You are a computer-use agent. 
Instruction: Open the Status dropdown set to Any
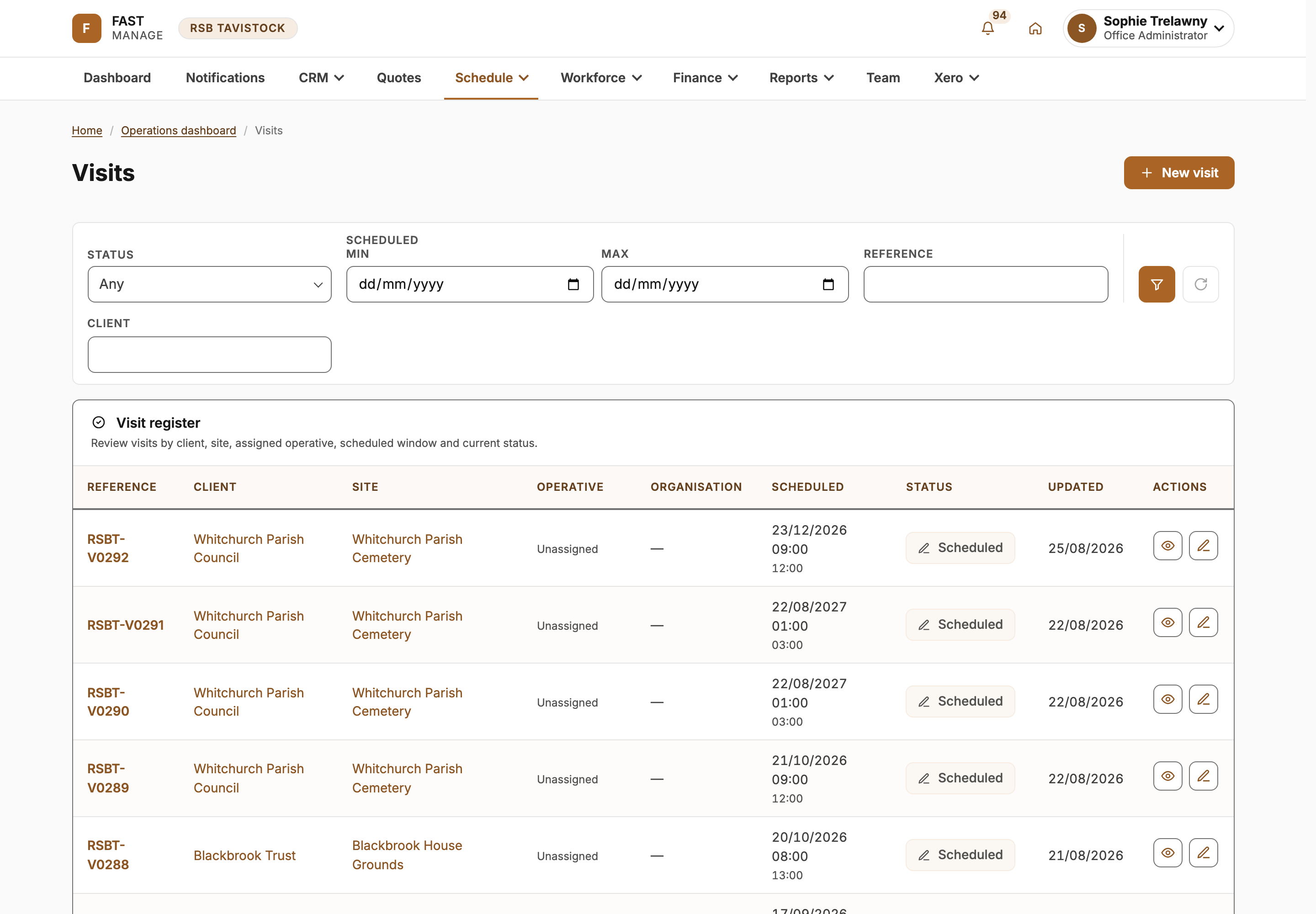210,284
